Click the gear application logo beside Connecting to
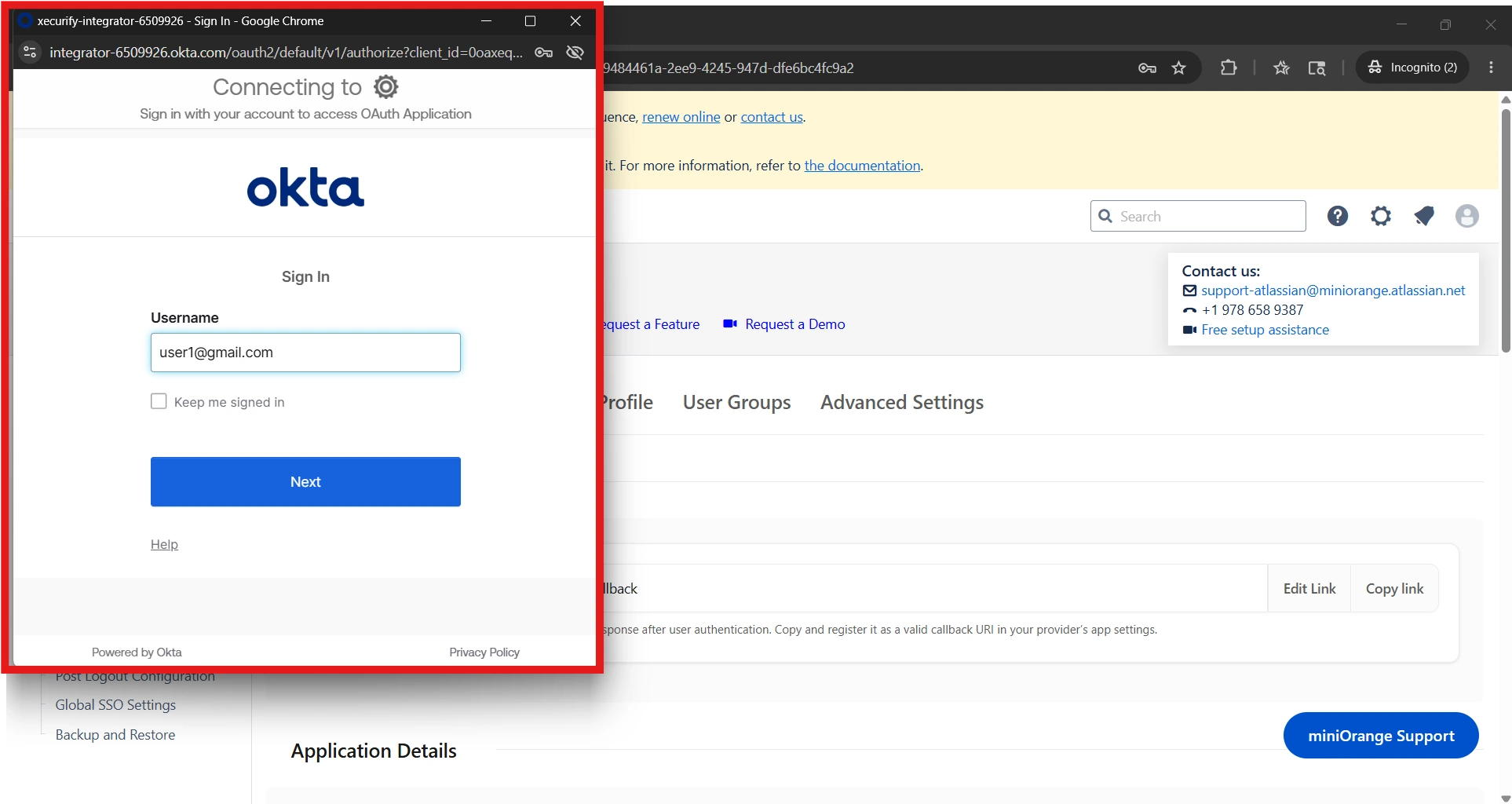This screenshot has width=1512, height=804. 385,86
